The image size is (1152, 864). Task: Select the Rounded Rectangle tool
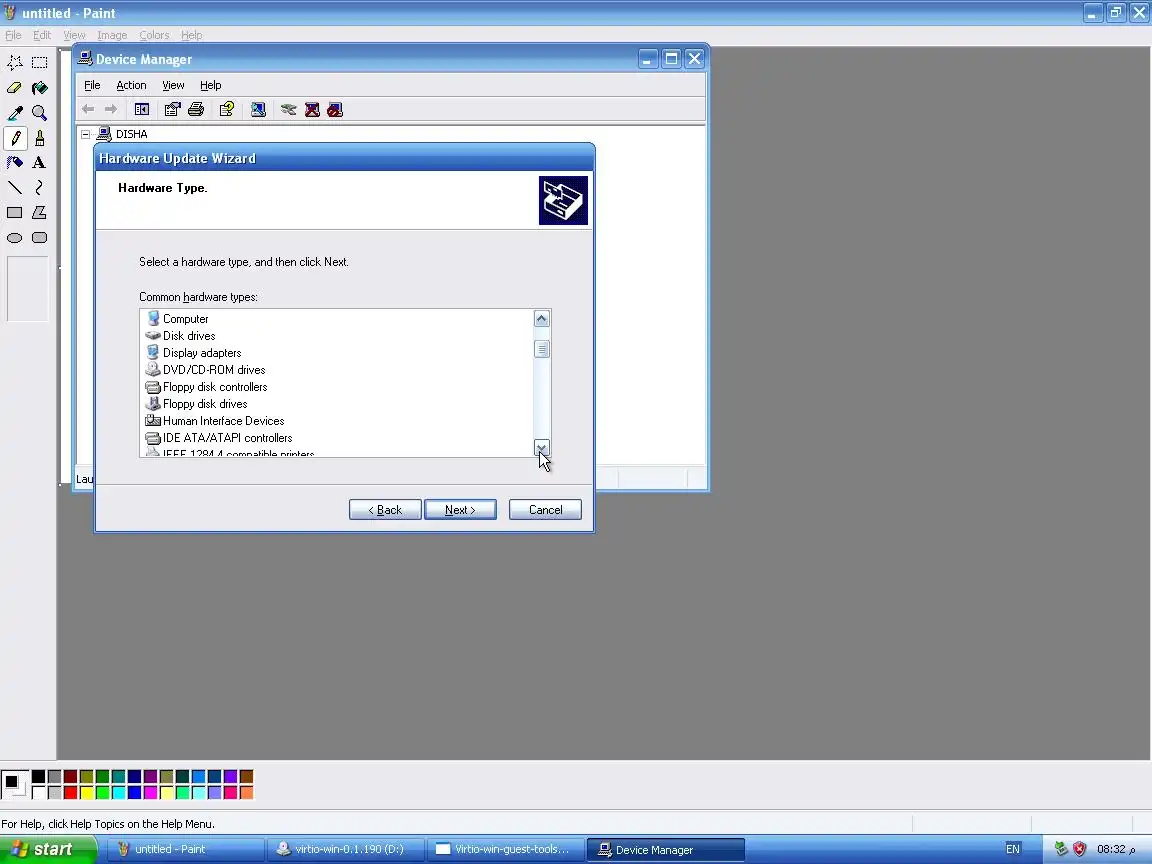[40, 237]
